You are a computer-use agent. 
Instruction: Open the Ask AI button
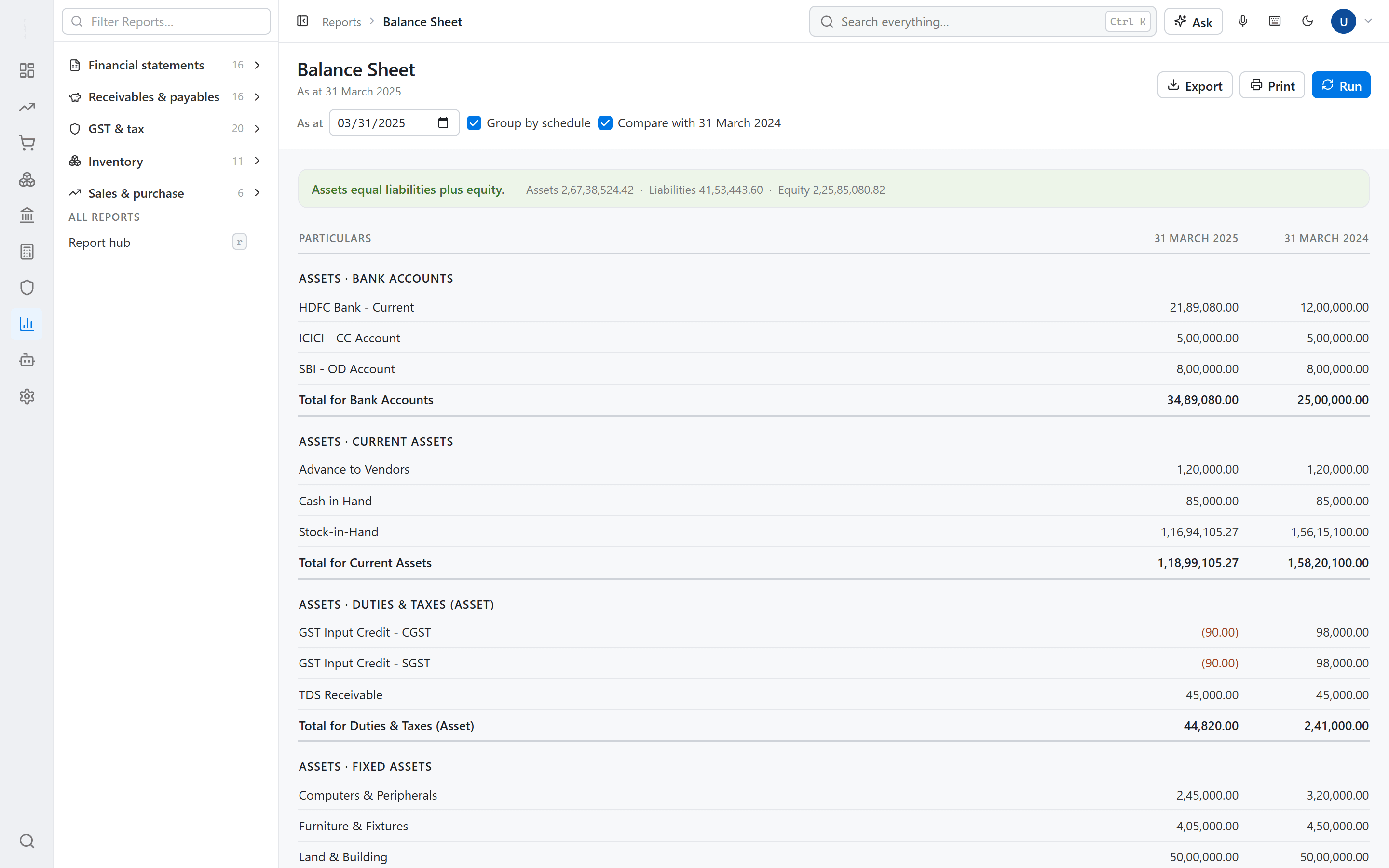pos(1193,22)
